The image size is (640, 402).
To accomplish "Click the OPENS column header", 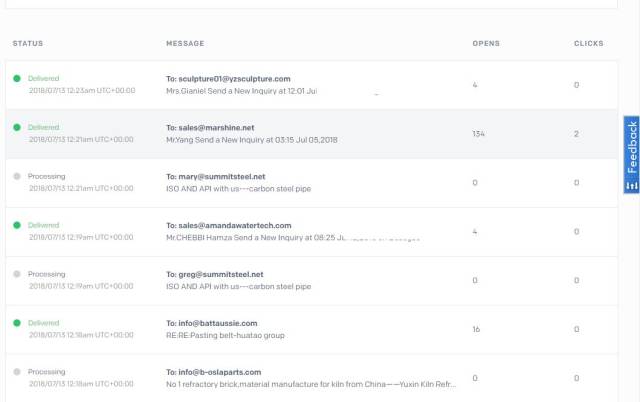I will click(x=486, y=44).
